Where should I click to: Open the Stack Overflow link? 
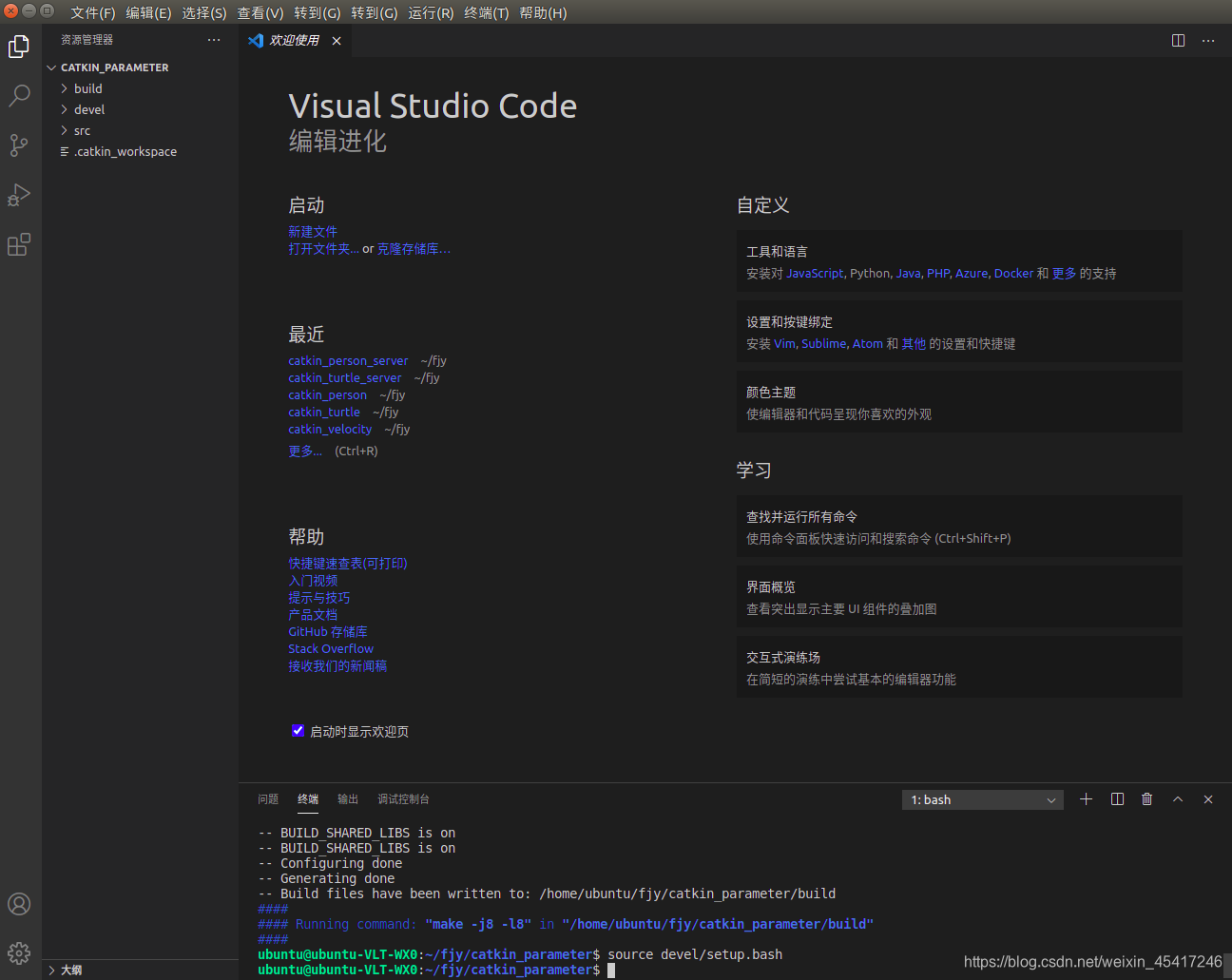click(331, 649)
